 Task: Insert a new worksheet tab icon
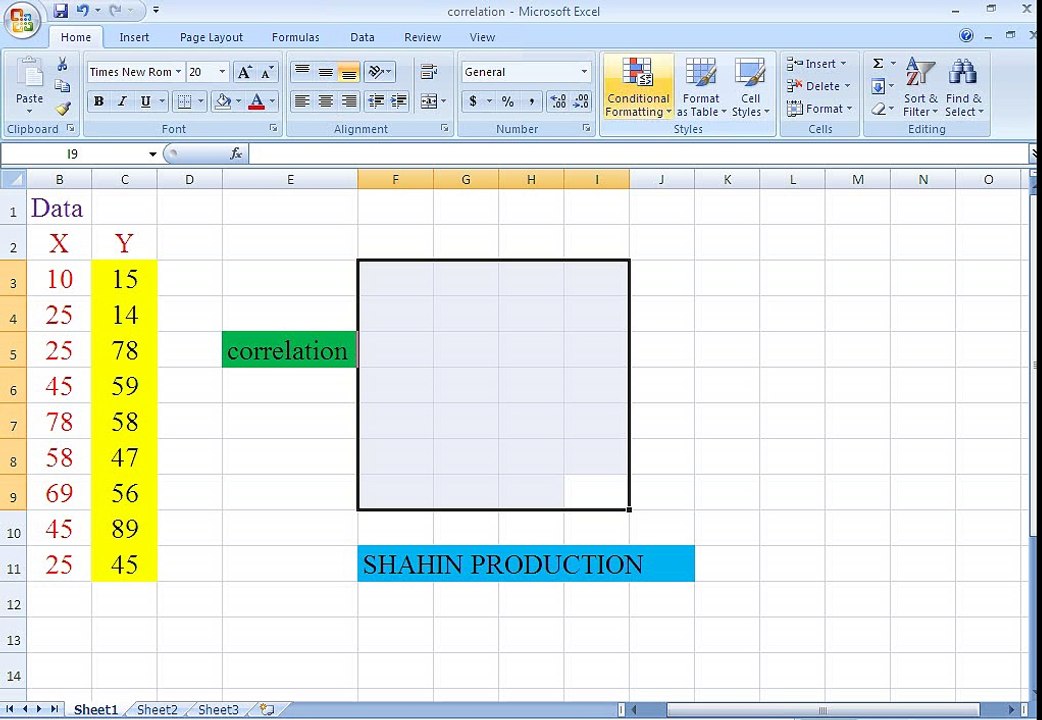click(x=266, y=709)
